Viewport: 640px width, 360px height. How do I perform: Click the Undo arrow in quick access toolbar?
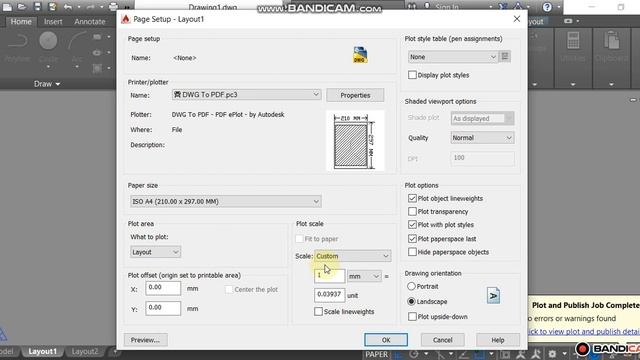pos(68,7)
